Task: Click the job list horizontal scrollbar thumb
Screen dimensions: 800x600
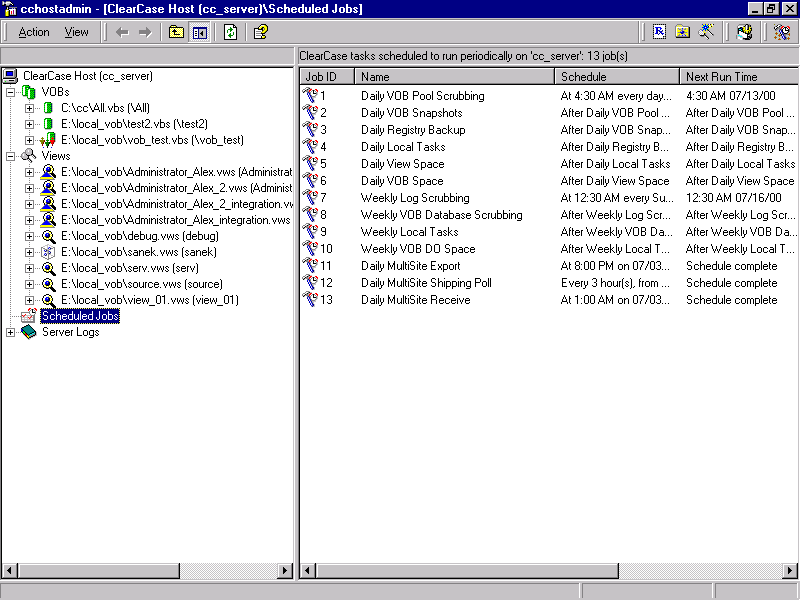Action: pos(467,570)
